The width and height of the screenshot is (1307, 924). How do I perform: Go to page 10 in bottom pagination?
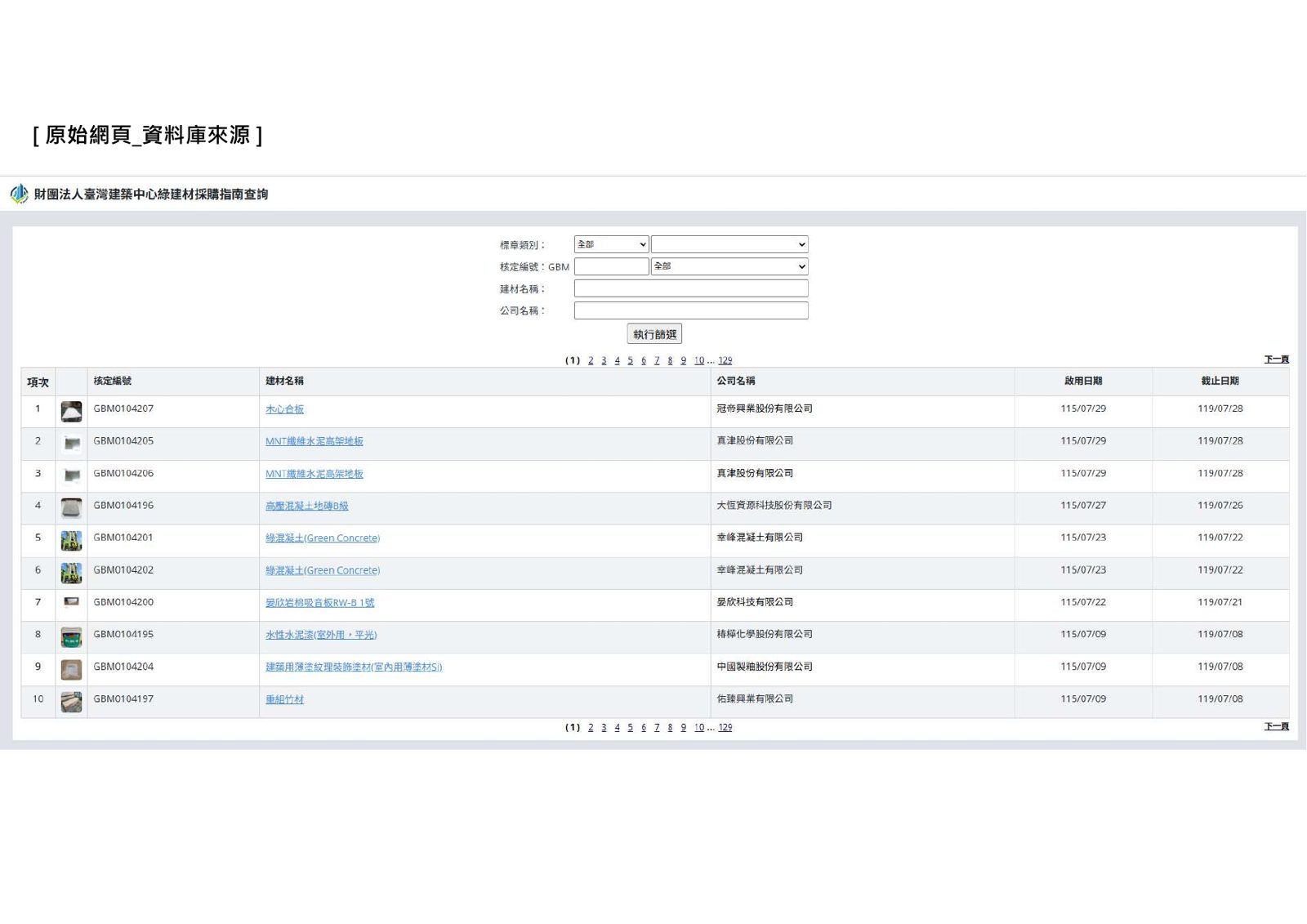point(699,727)
